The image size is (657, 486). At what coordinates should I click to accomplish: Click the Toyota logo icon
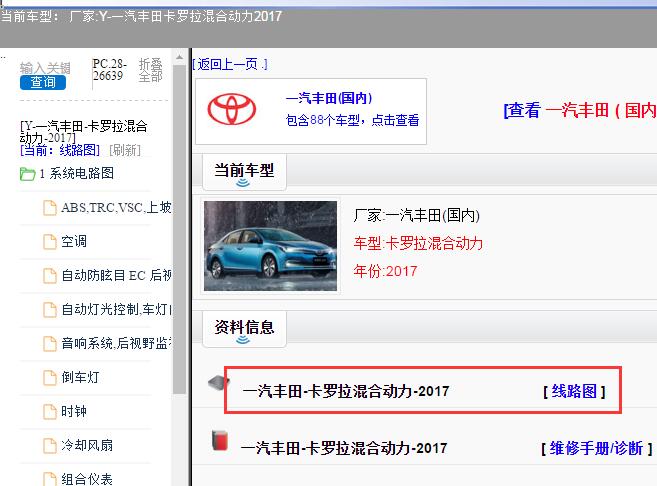[232, 109]
